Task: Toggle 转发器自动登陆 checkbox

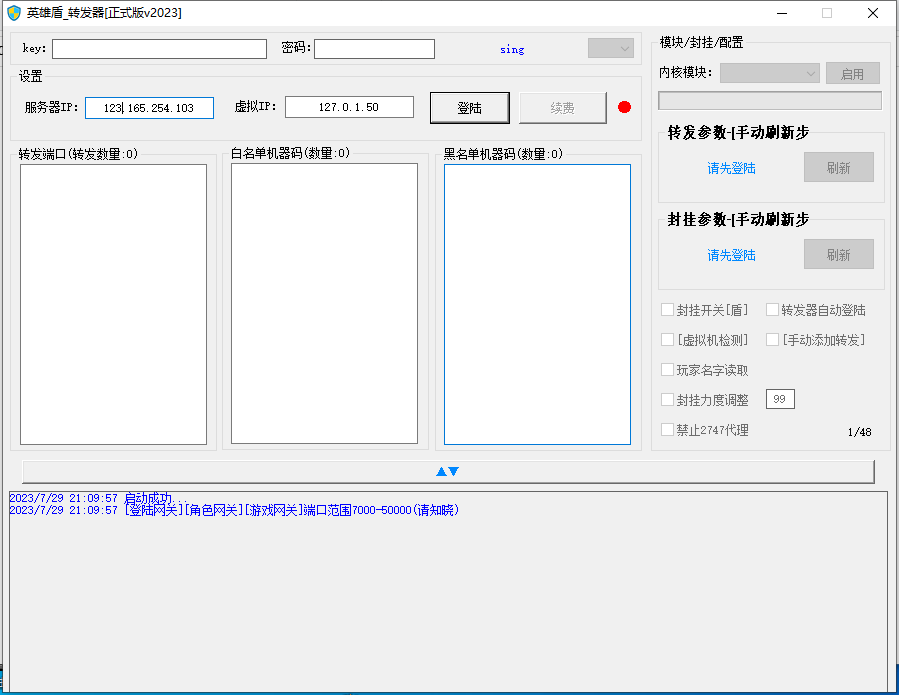Action: tap(773, 310)
